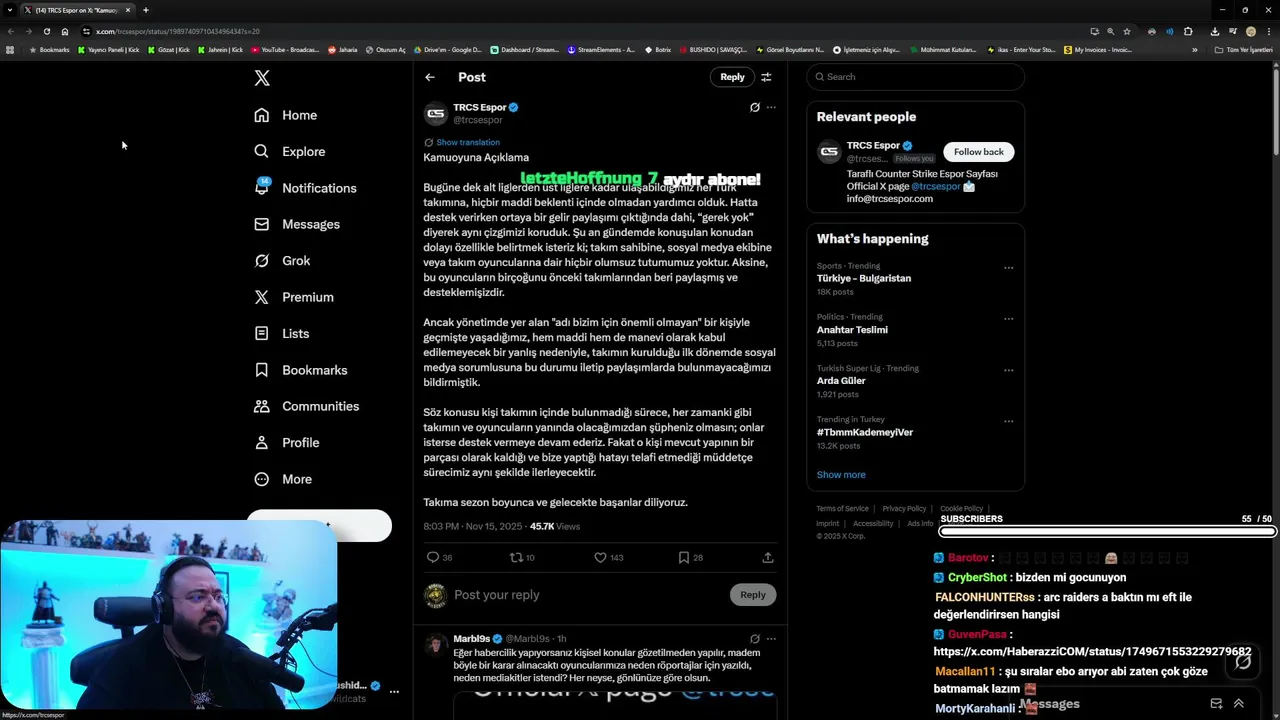This screenshot has height=720, width=1280.
Task: Open more options on TRCS Espor post
Action: [x=771, y=107]
